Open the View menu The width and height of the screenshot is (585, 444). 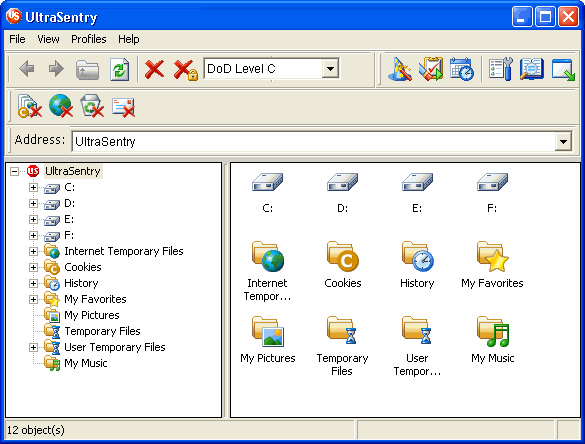pyautogui.click(x=48, y=39)
